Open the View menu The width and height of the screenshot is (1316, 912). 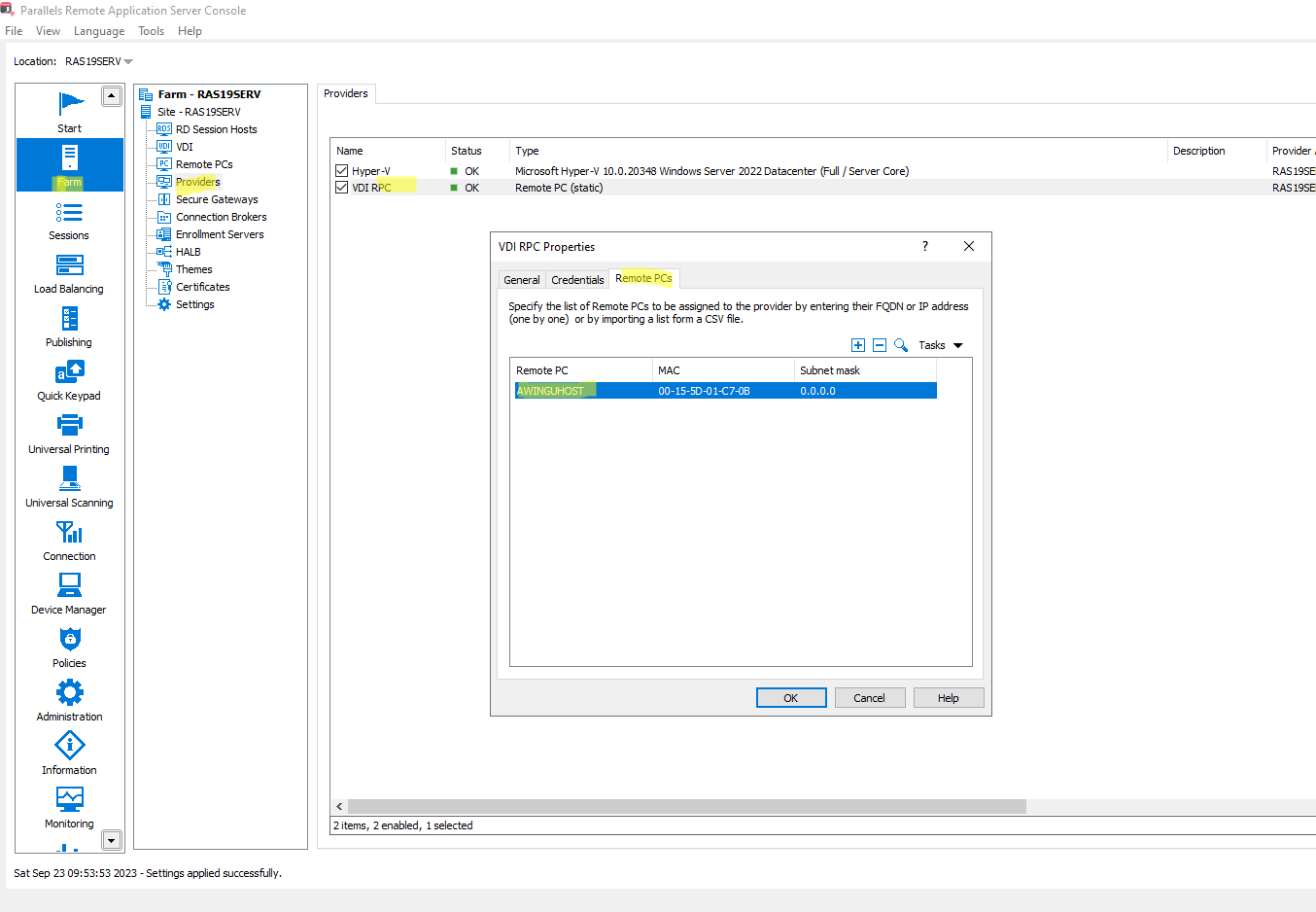click(48, 31)
